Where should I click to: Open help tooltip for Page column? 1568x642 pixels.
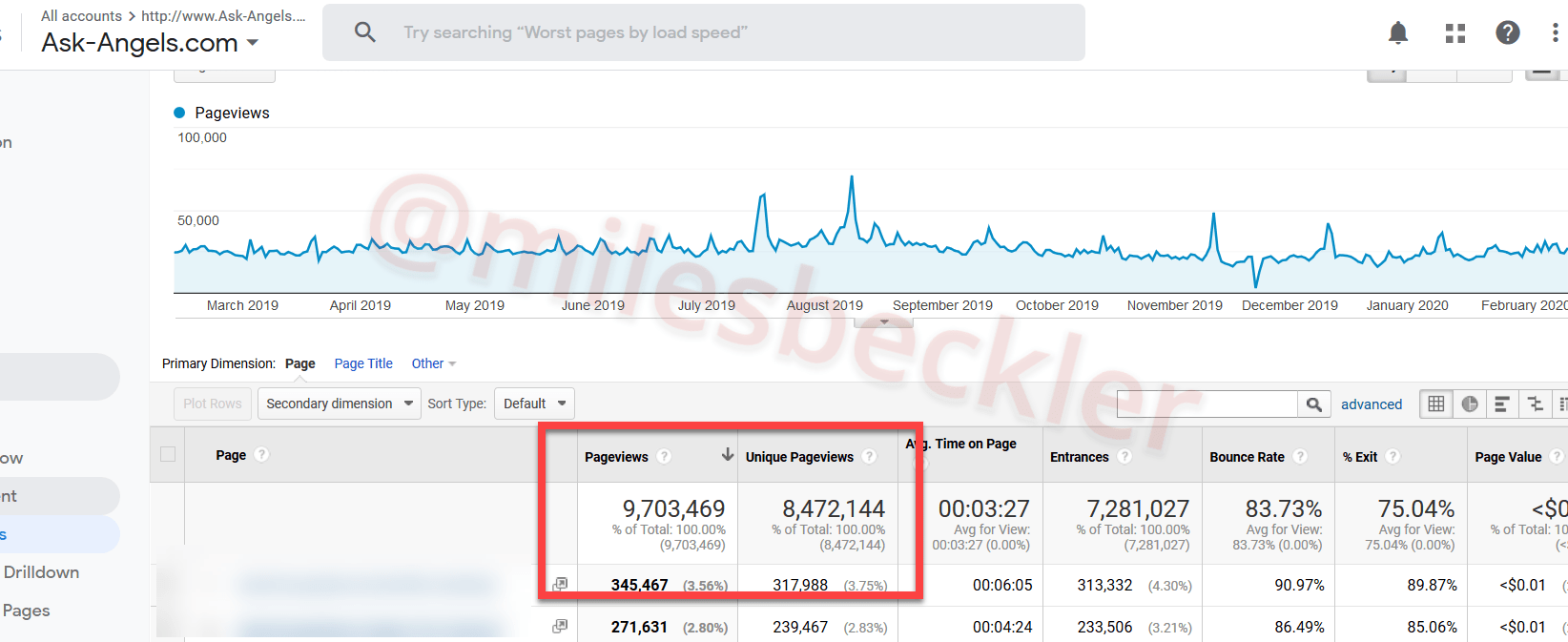click(x=262, y=455)
